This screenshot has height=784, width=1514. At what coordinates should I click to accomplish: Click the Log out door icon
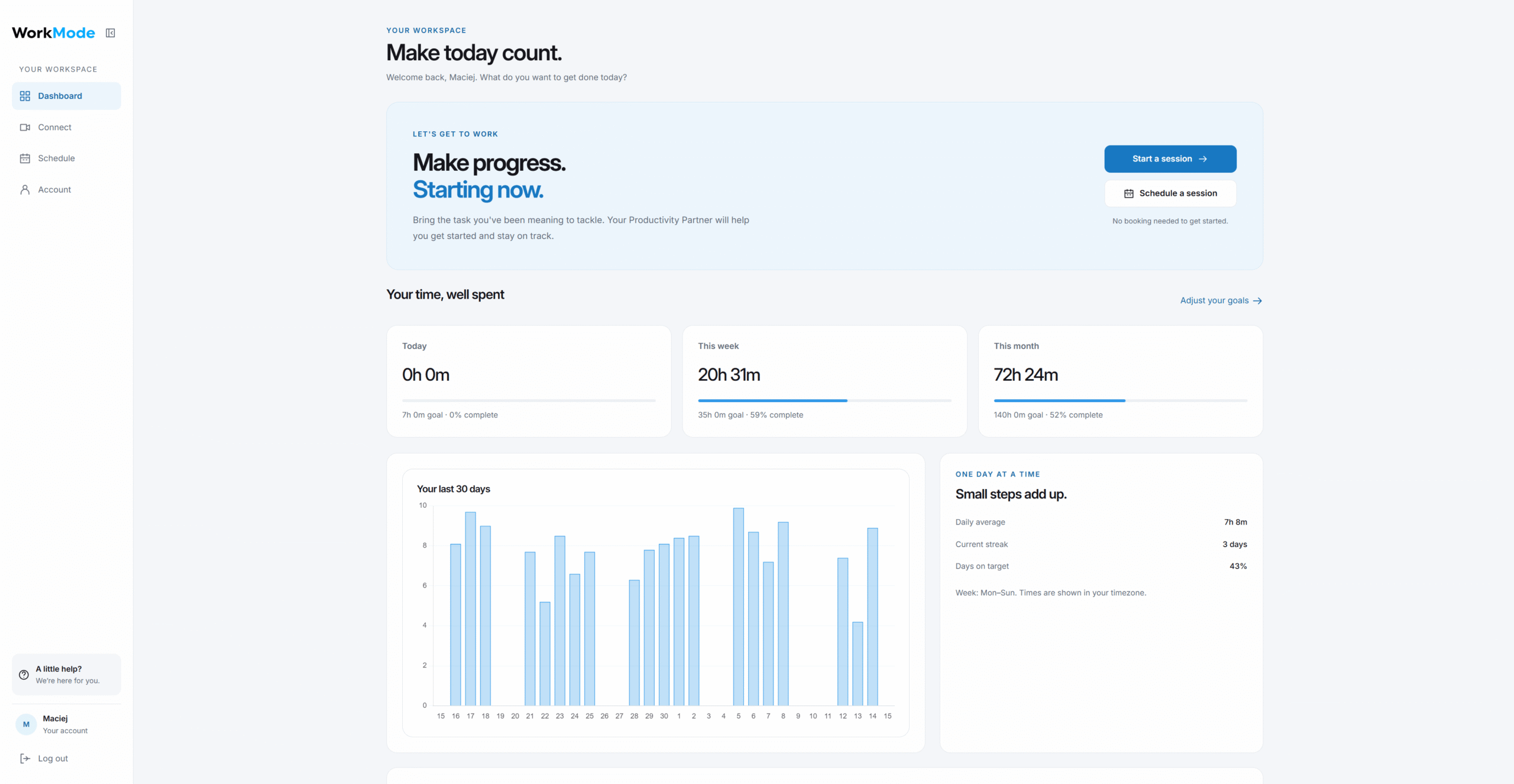click(x=25, y=759)
